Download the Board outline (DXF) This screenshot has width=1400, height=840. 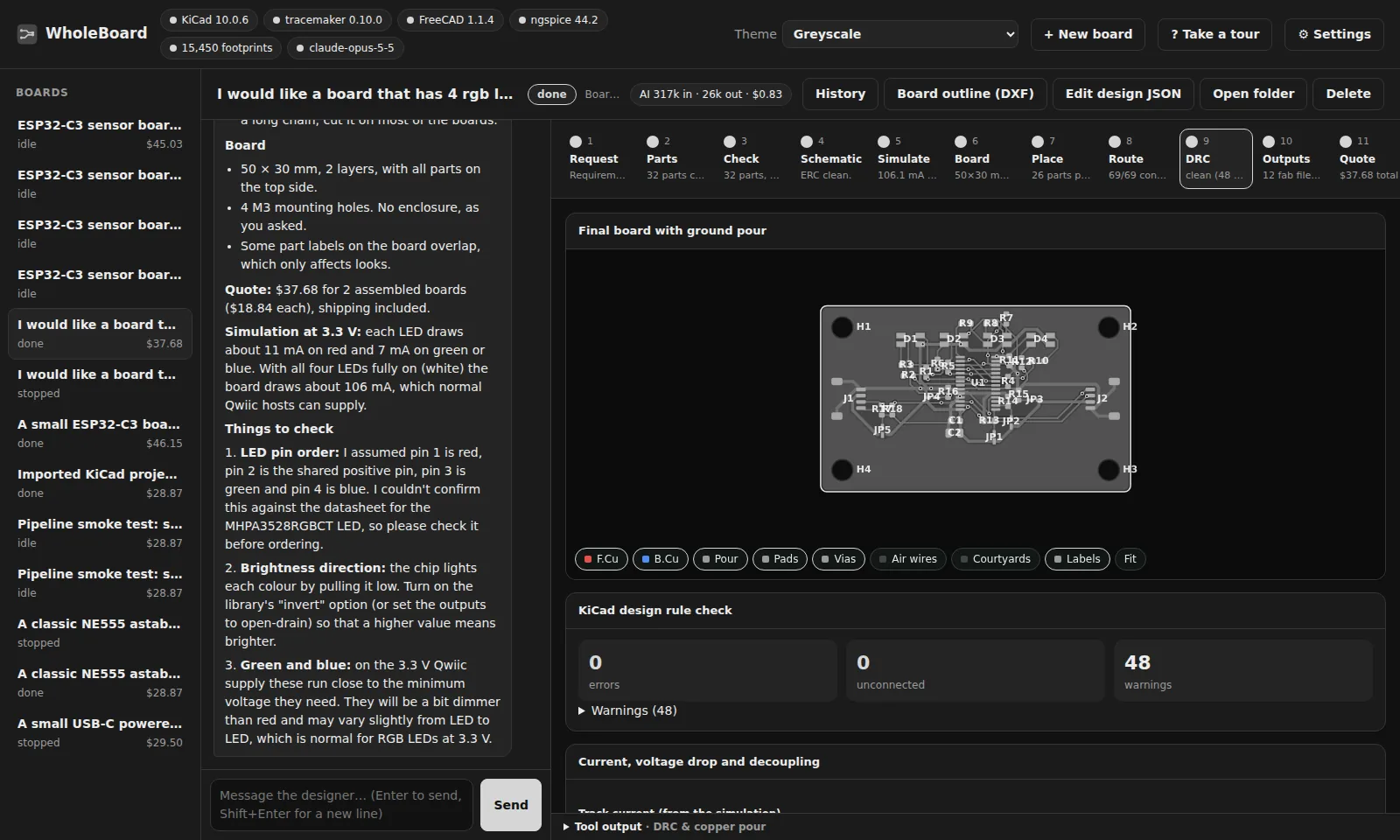click(965, 94)
